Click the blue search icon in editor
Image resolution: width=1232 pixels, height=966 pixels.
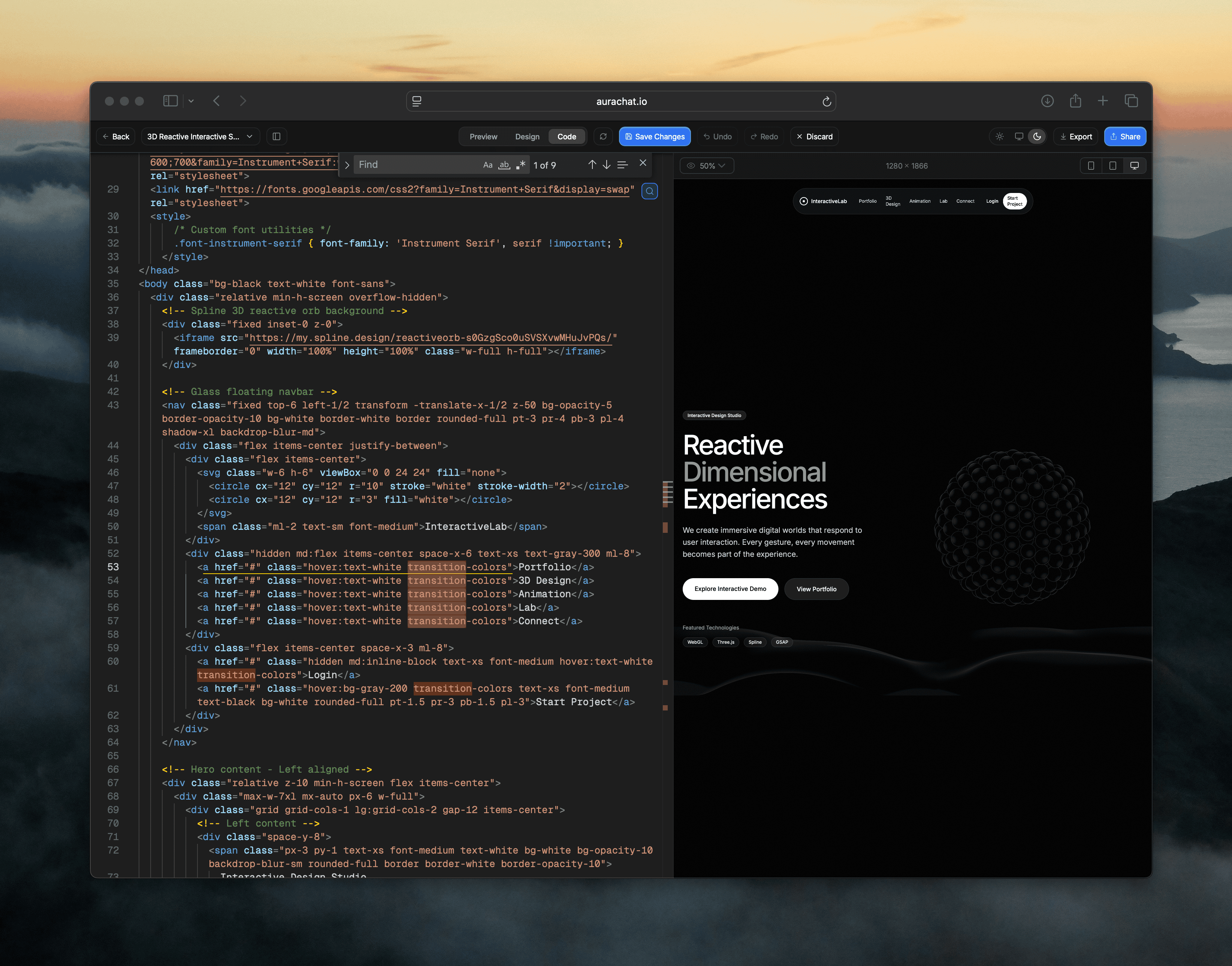point(650,191)
